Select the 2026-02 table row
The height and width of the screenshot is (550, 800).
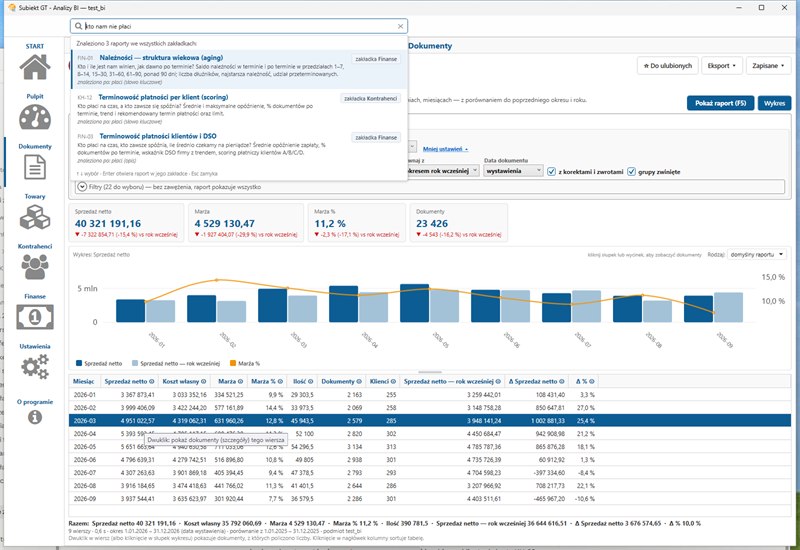click(x=430, y=408)
